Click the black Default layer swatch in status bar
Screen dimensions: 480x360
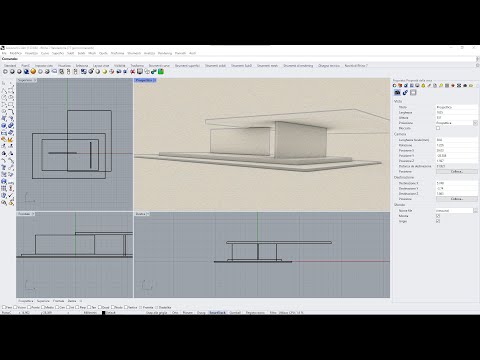coord(104,313)
